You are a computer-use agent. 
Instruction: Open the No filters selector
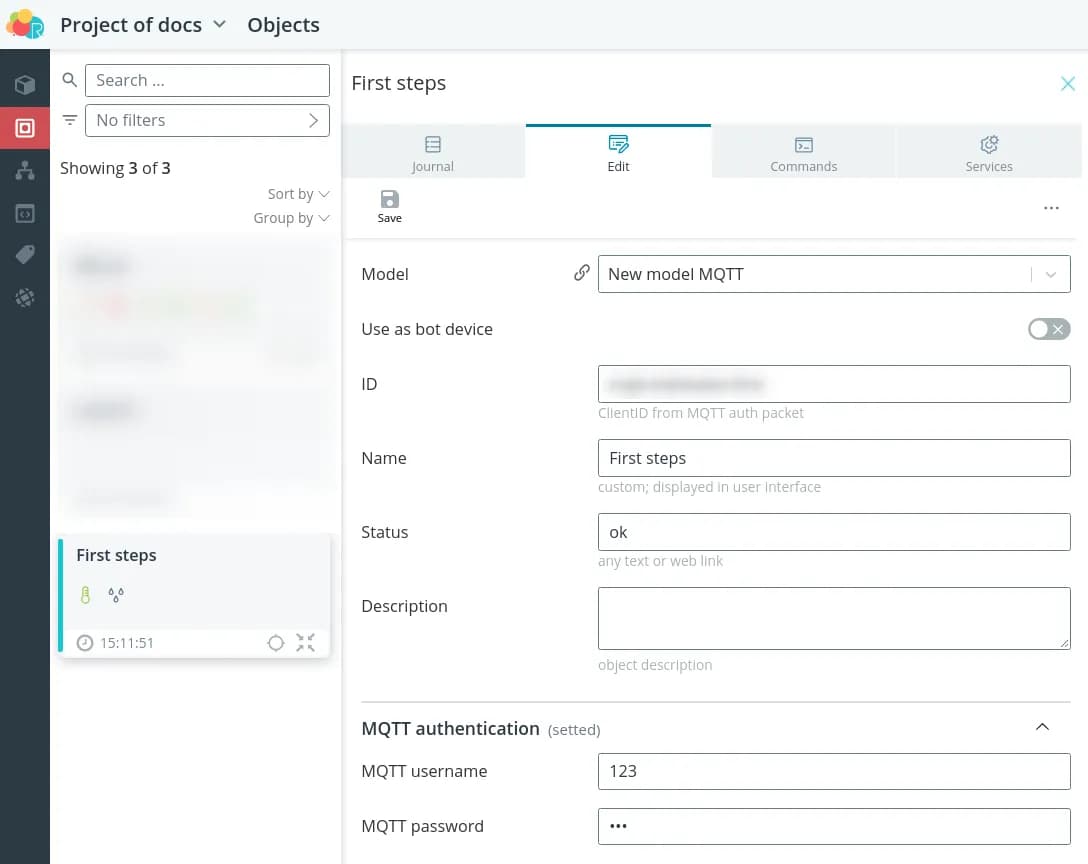207,120
